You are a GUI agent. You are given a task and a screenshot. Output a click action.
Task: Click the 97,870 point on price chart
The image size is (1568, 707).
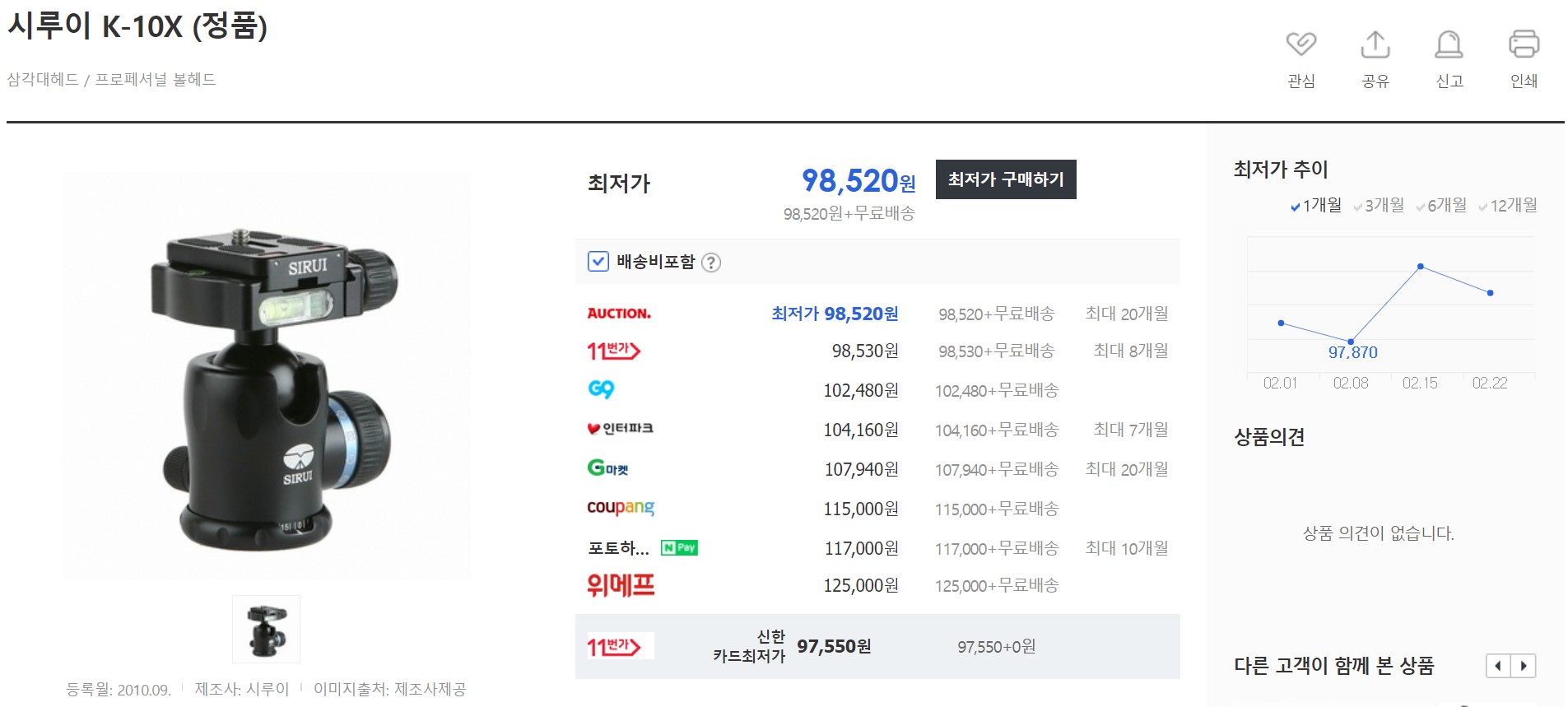pos(1351,341)
